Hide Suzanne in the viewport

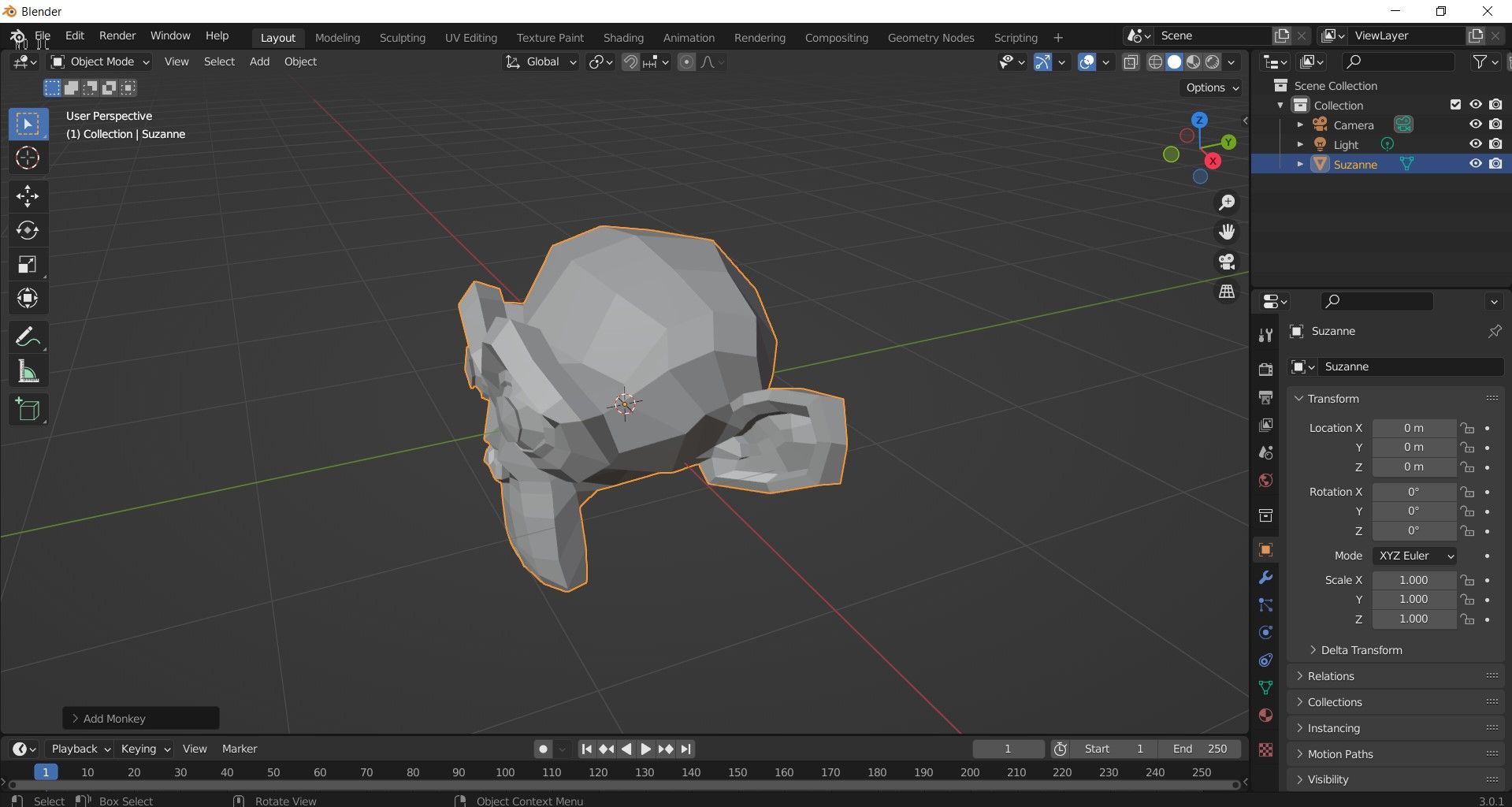tap(1475, 163)
